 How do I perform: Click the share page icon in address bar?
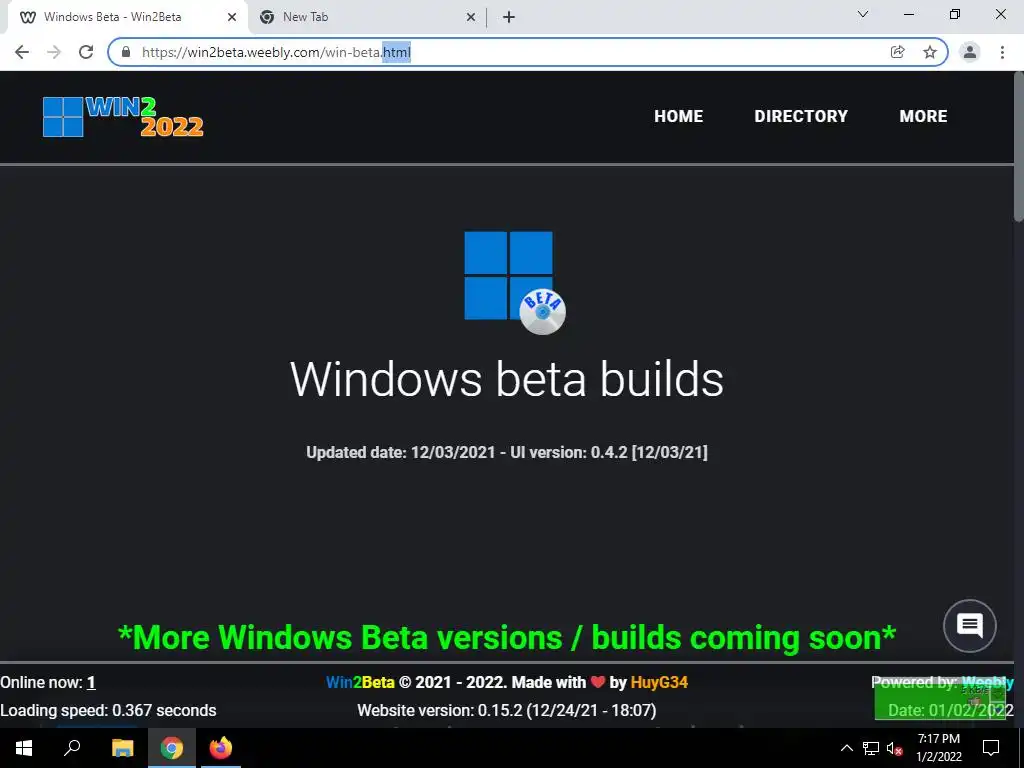click(x=897, y=52)
